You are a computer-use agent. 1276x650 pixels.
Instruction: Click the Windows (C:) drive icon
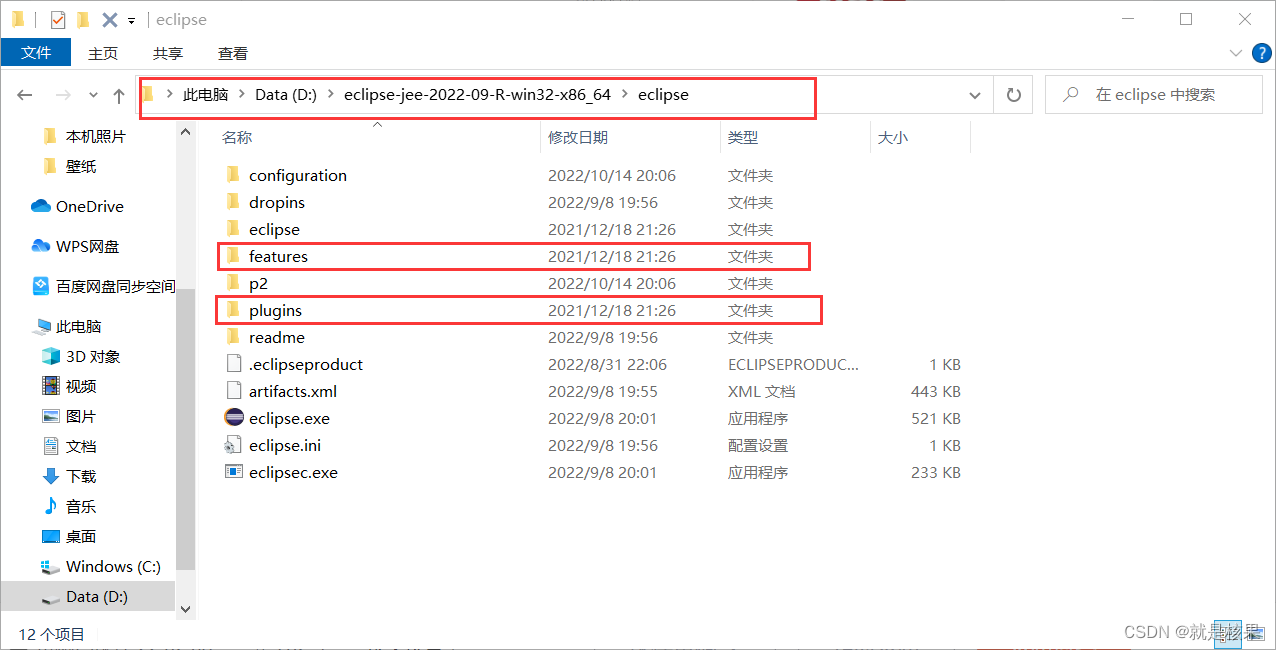(50, 566)
